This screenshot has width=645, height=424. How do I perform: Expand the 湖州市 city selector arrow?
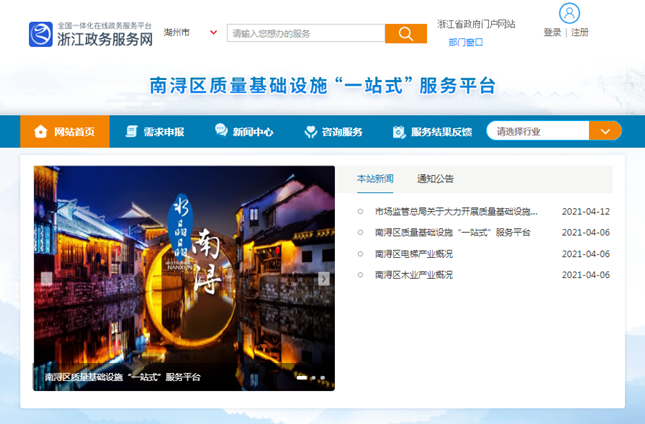click(213, 32)
